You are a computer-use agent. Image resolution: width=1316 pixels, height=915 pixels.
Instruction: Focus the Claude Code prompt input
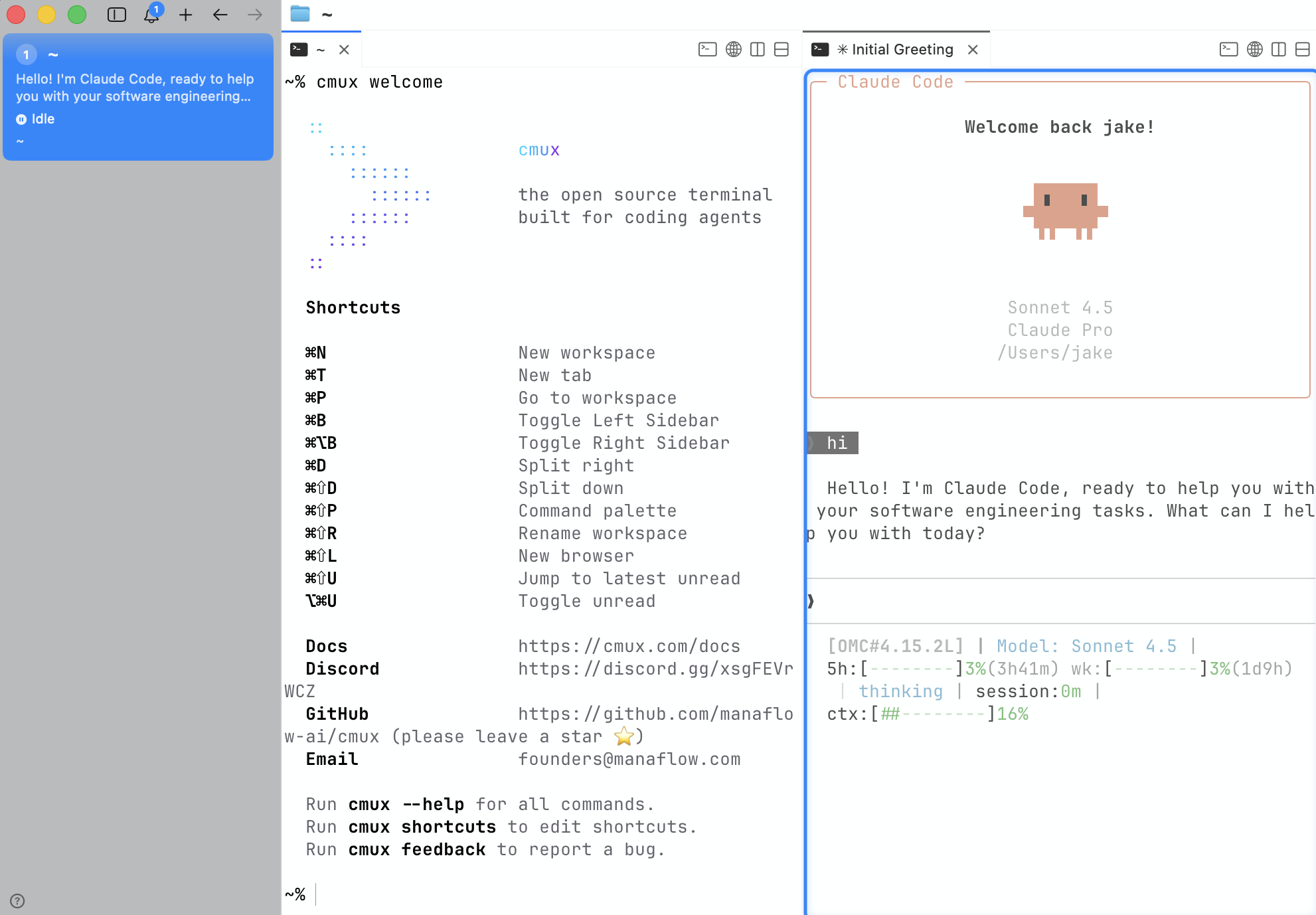pyautogui.click(x=1062, y=601)
